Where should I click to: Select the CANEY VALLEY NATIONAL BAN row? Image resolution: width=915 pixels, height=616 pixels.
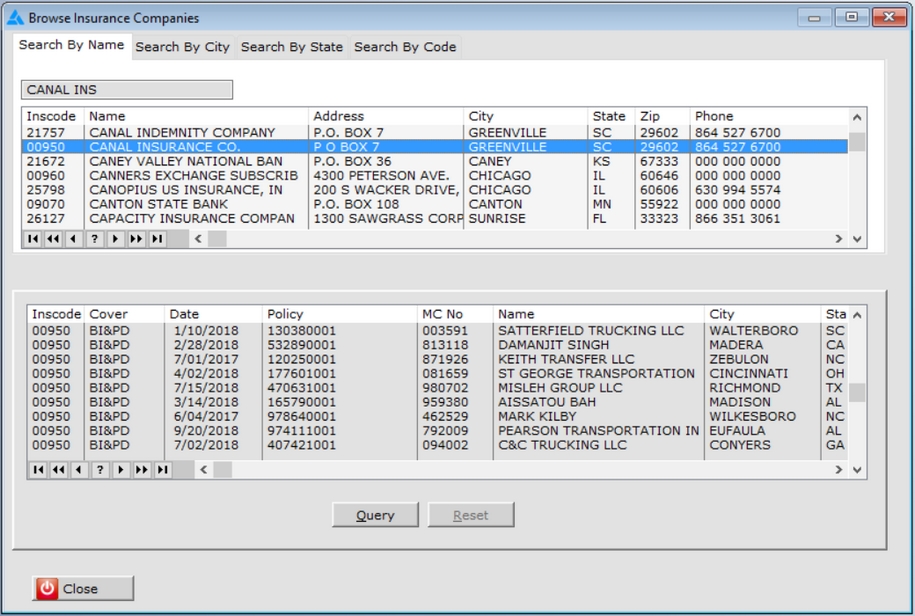click(x=185, y=161)
